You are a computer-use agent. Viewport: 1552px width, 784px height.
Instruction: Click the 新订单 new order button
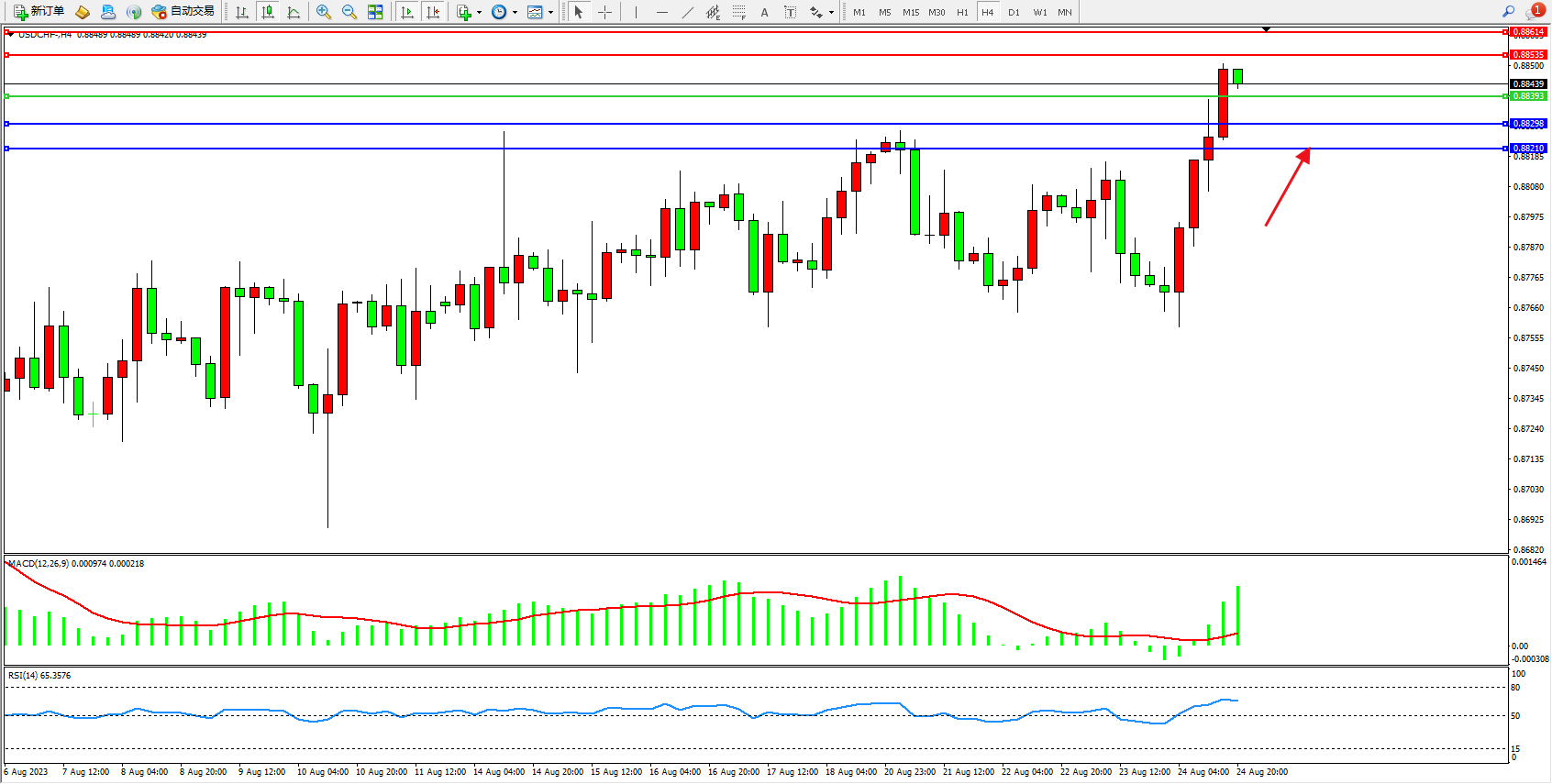point(39,12)
